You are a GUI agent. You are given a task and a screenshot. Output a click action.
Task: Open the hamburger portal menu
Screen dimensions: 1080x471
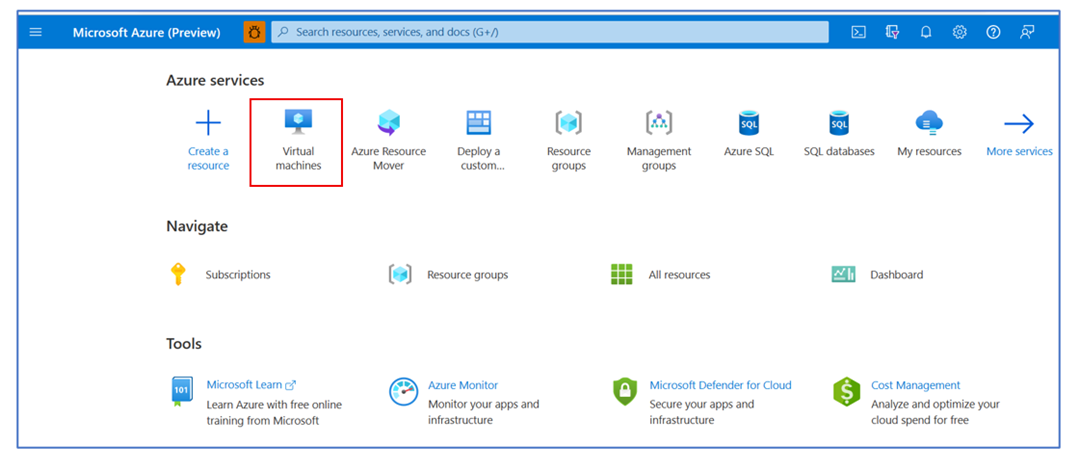36,32
